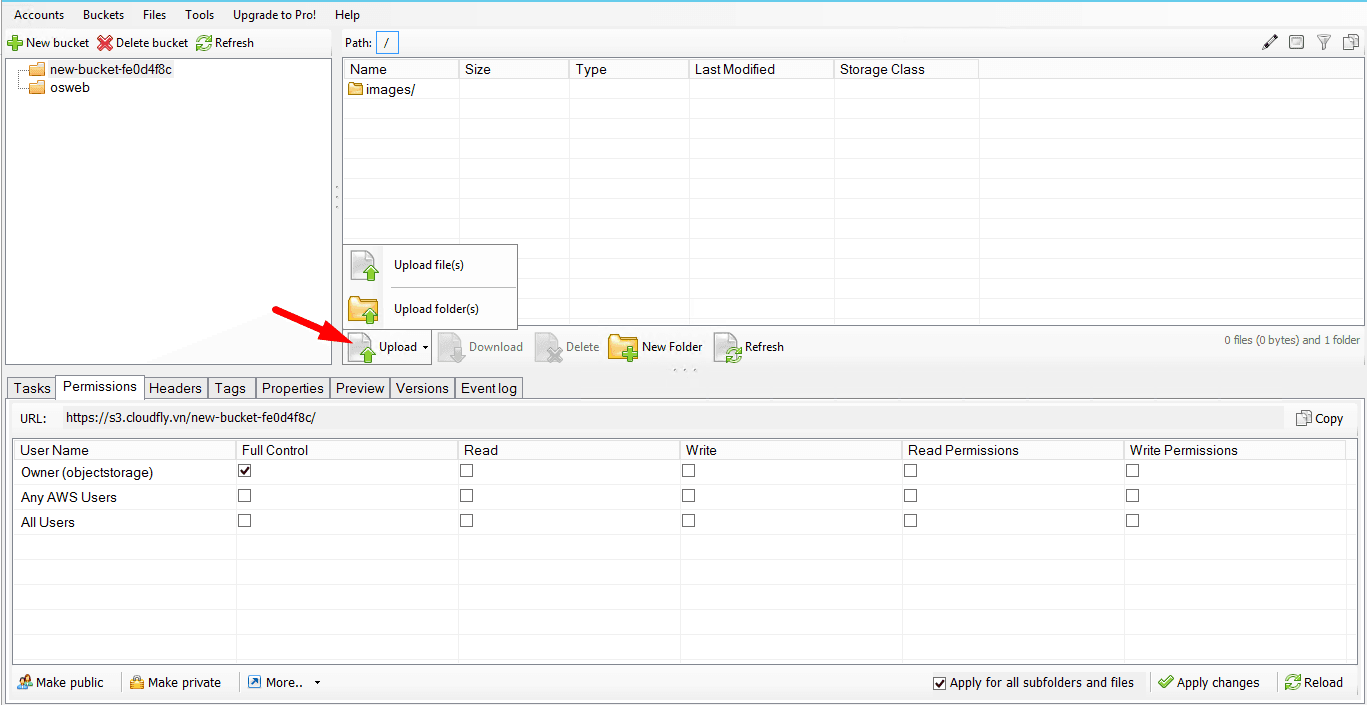Click the Delete file icon in toolbar
Screen dimensions: 1367x705
[549, 347]
